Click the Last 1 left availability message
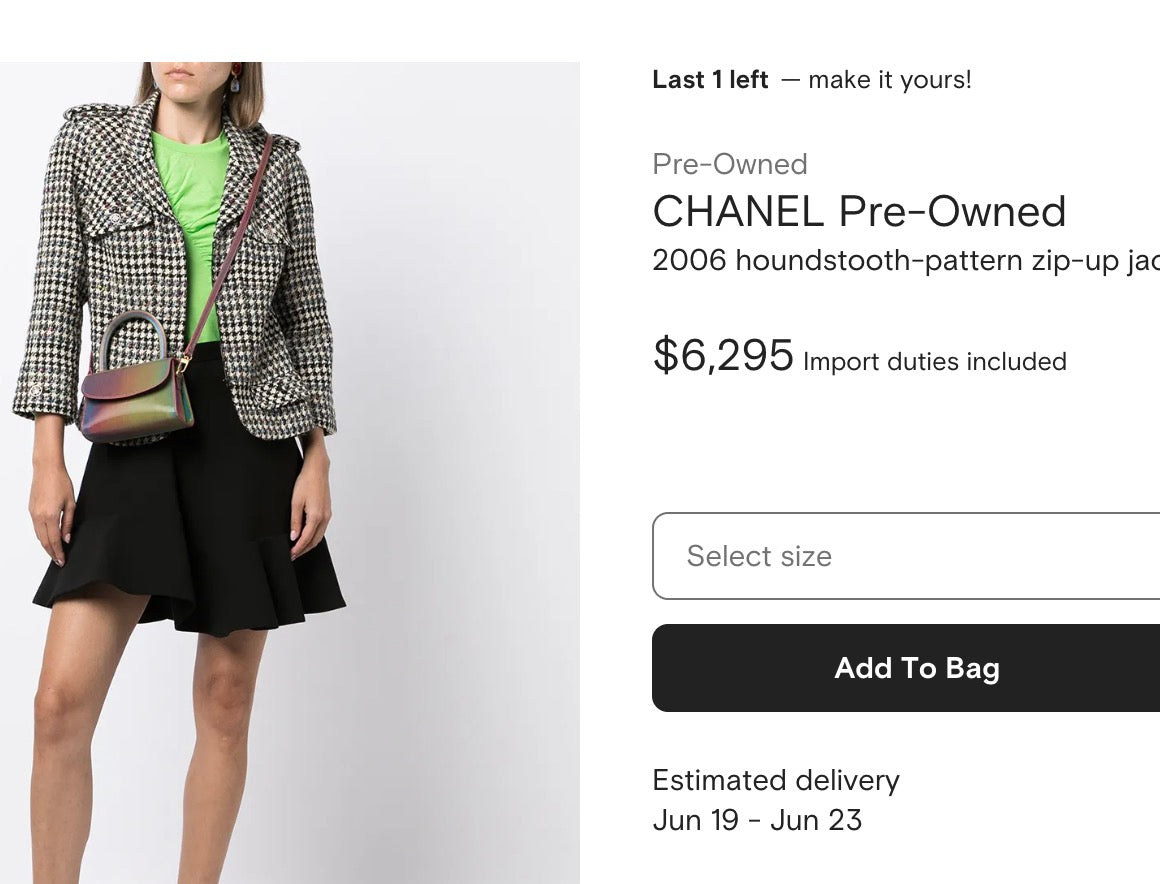1160x884 pixels. pos(710,79)
